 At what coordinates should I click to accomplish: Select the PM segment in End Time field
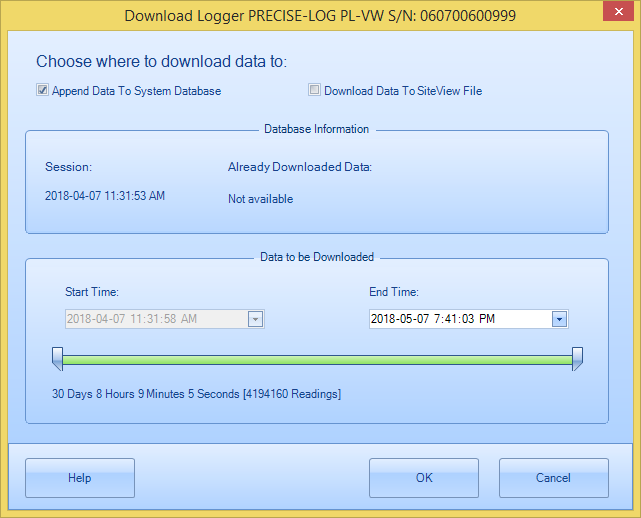[486, 319]
